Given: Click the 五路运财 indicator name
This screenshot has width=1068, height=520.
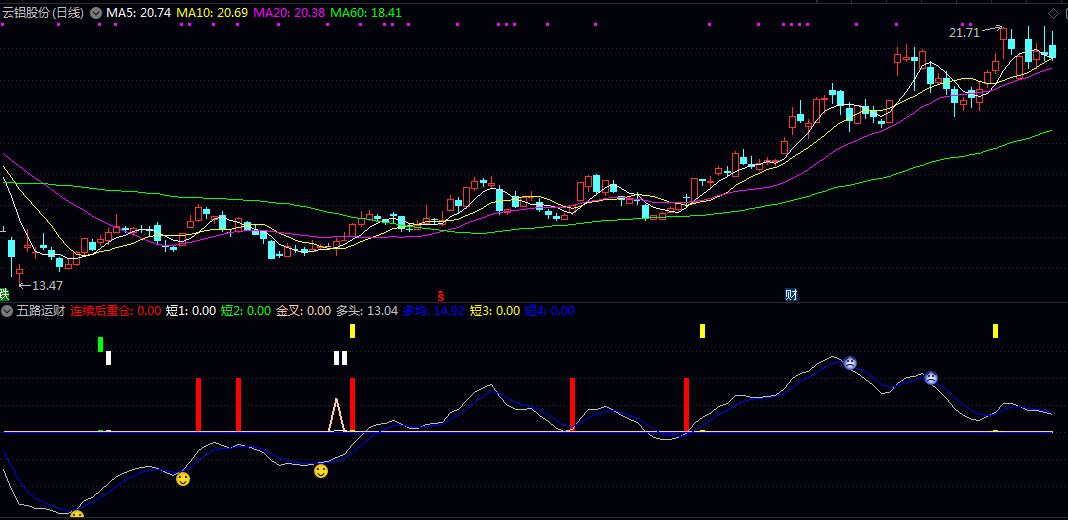Looking at the screenshot, I should 40,311.
